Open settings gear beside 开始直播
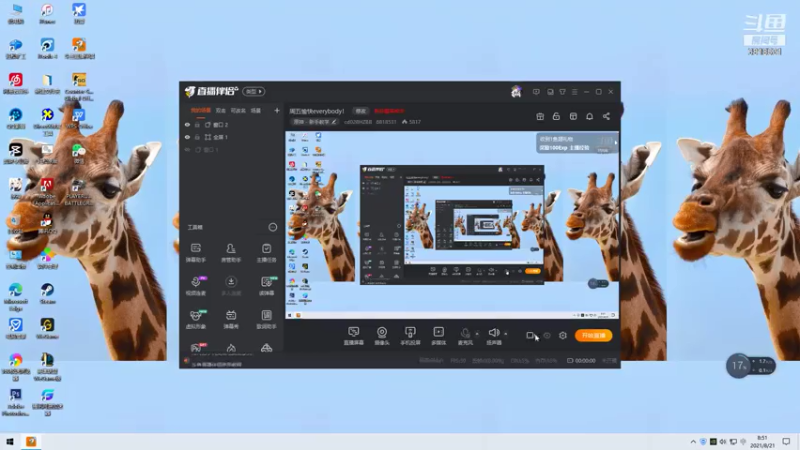This screenshot has width=800, height=450. point(563,335)
